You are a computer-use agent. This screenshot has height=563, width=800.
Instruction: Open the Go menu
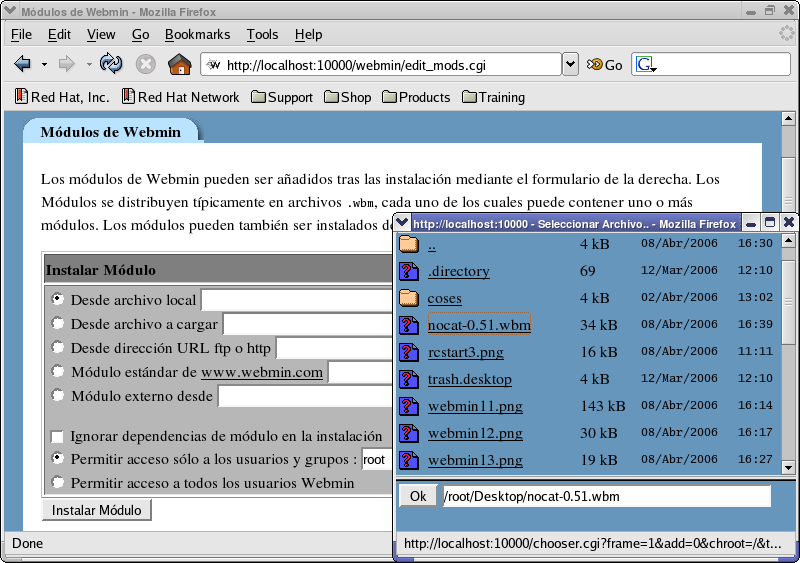point(140,34)
